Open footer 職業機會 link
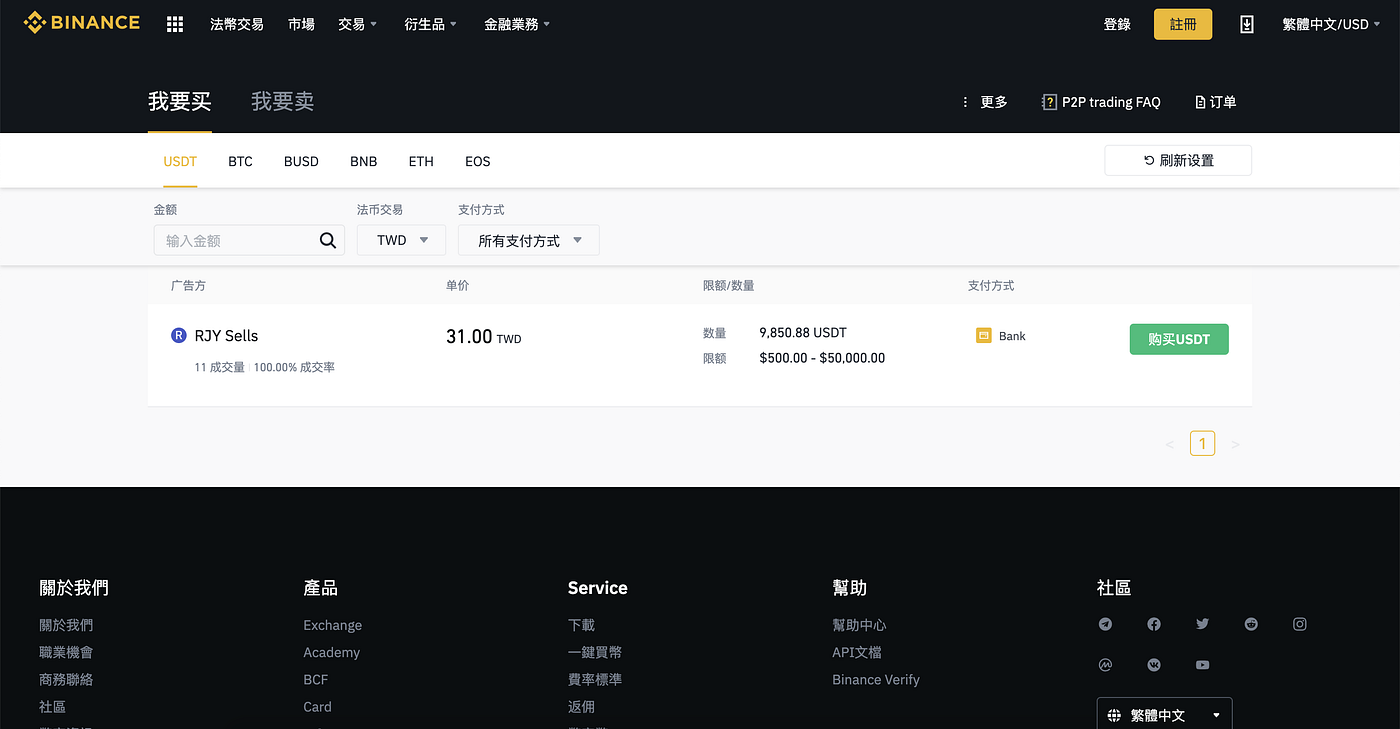 coord(66,652)
